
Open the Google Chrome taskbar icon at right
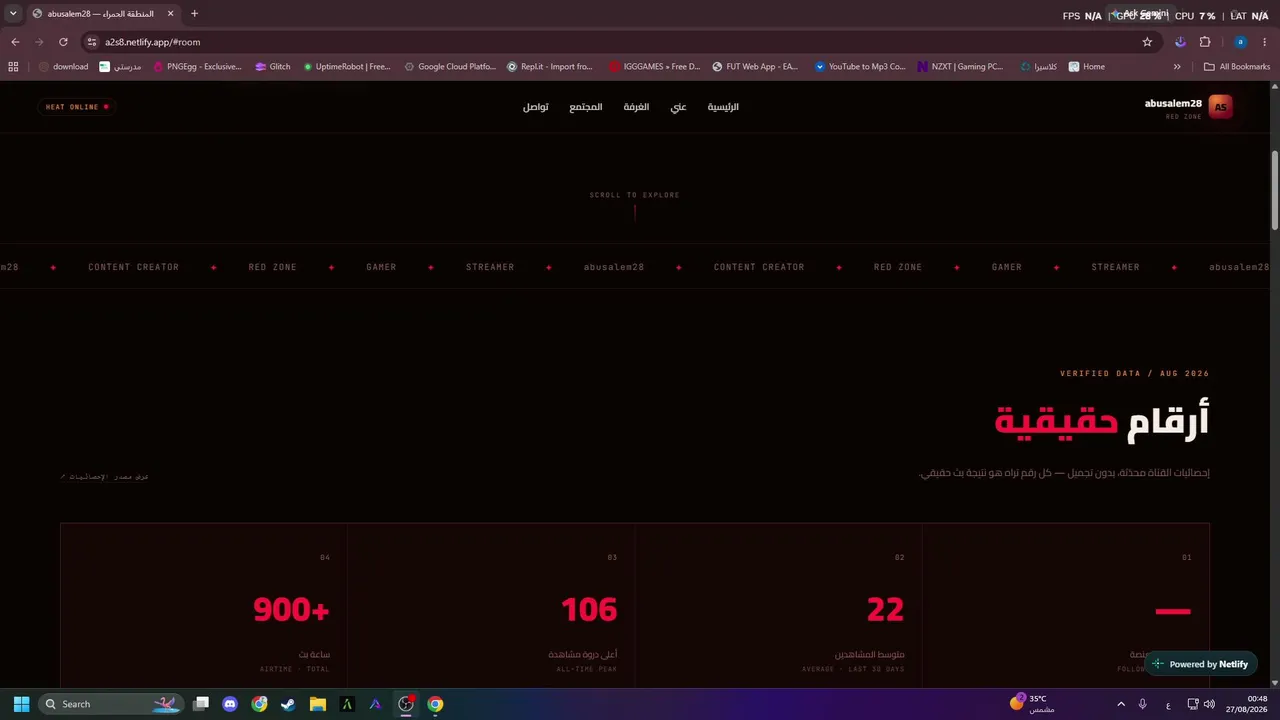pos(435,704)
